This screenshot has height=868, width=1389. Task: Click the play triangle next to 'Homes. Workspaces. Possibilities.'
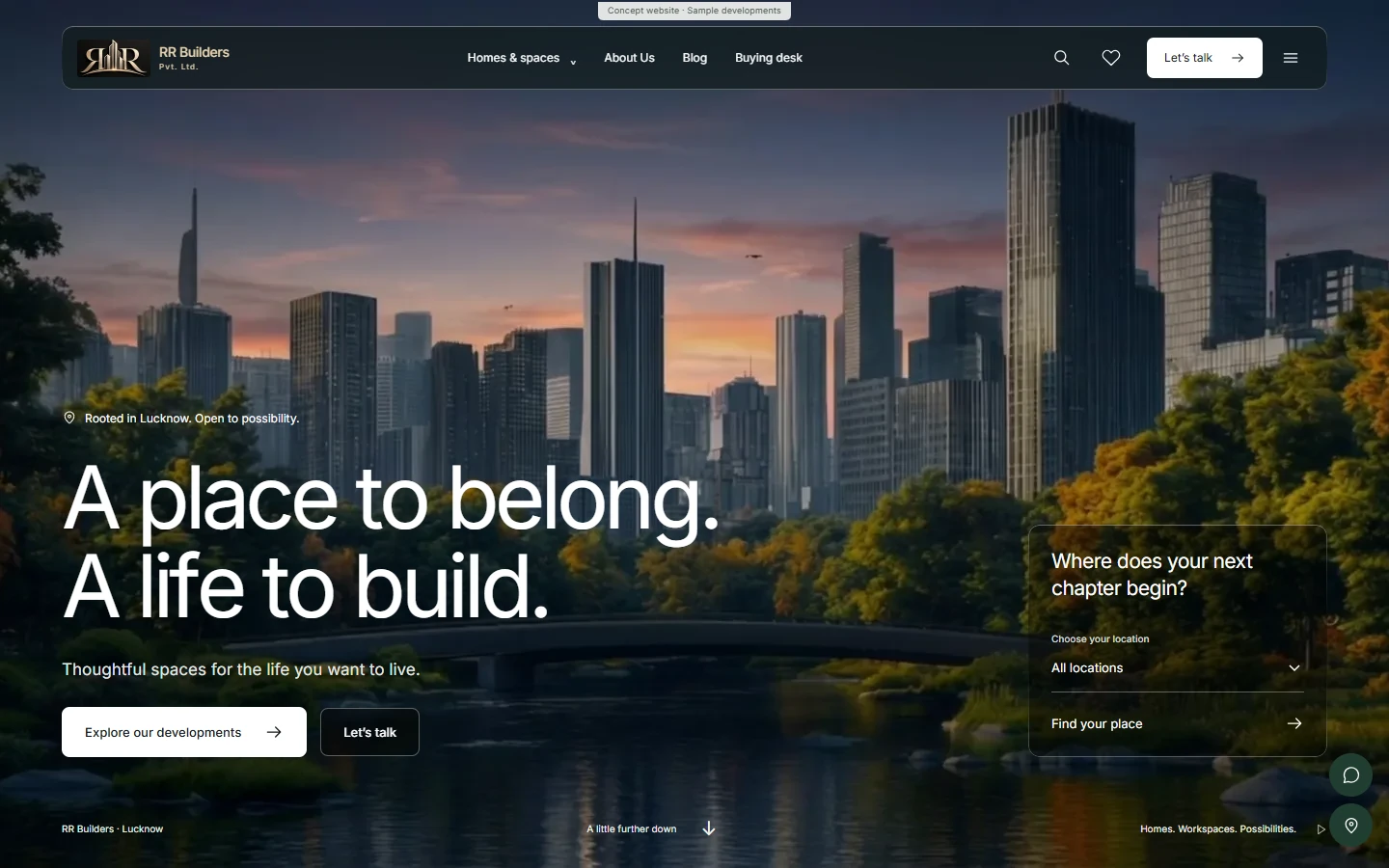click(x=1321, y=829)
